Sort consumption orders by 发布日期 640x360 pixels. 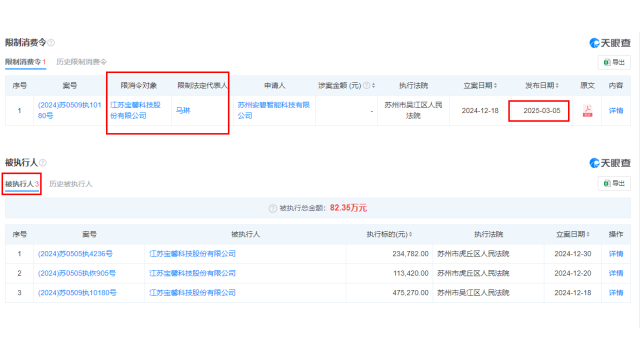tap(557, 85)
